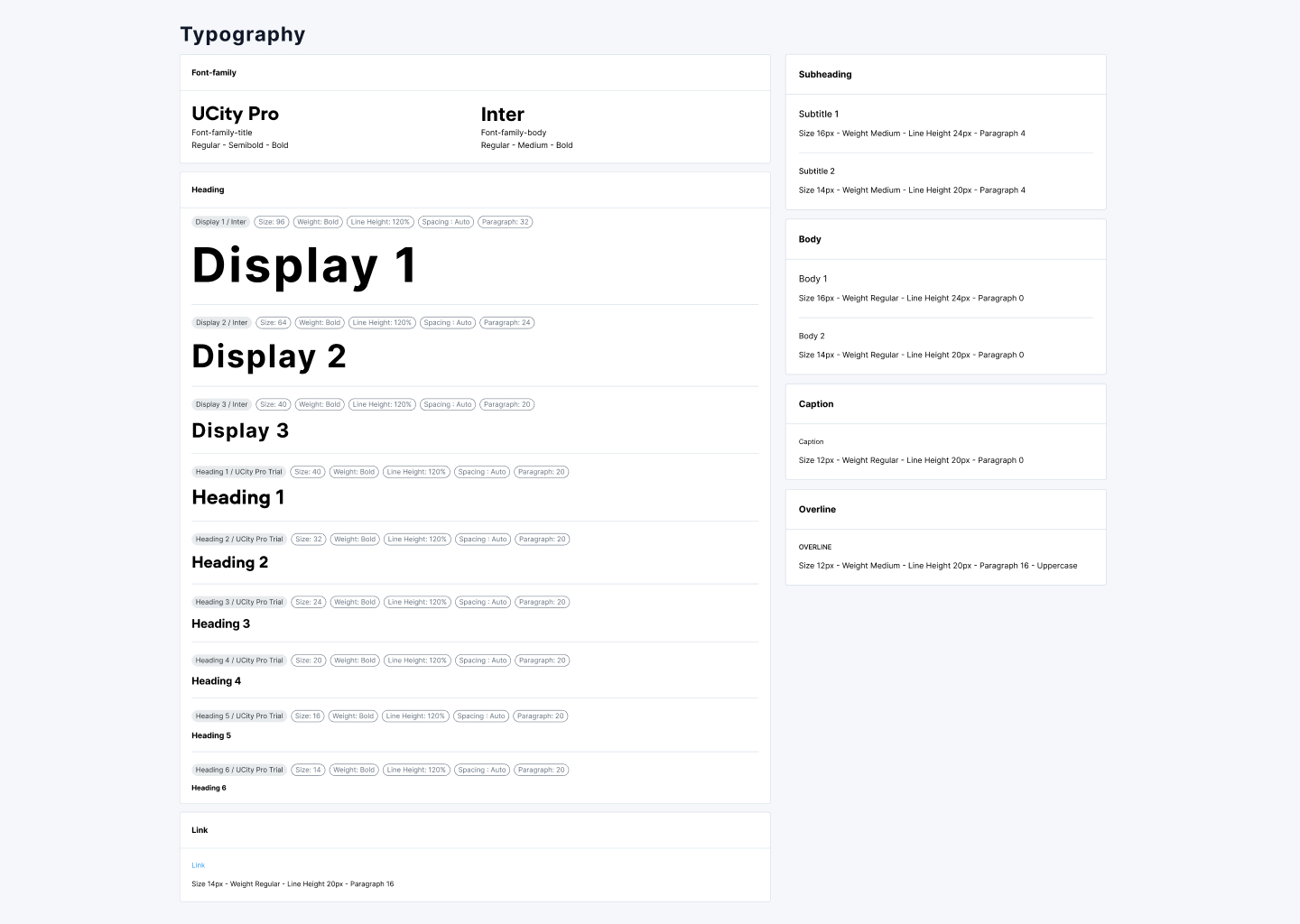The width and height of the screenshot is (1300, 924).
Task: Select the Size: 96 pill
Action: [x=272, y=221]
